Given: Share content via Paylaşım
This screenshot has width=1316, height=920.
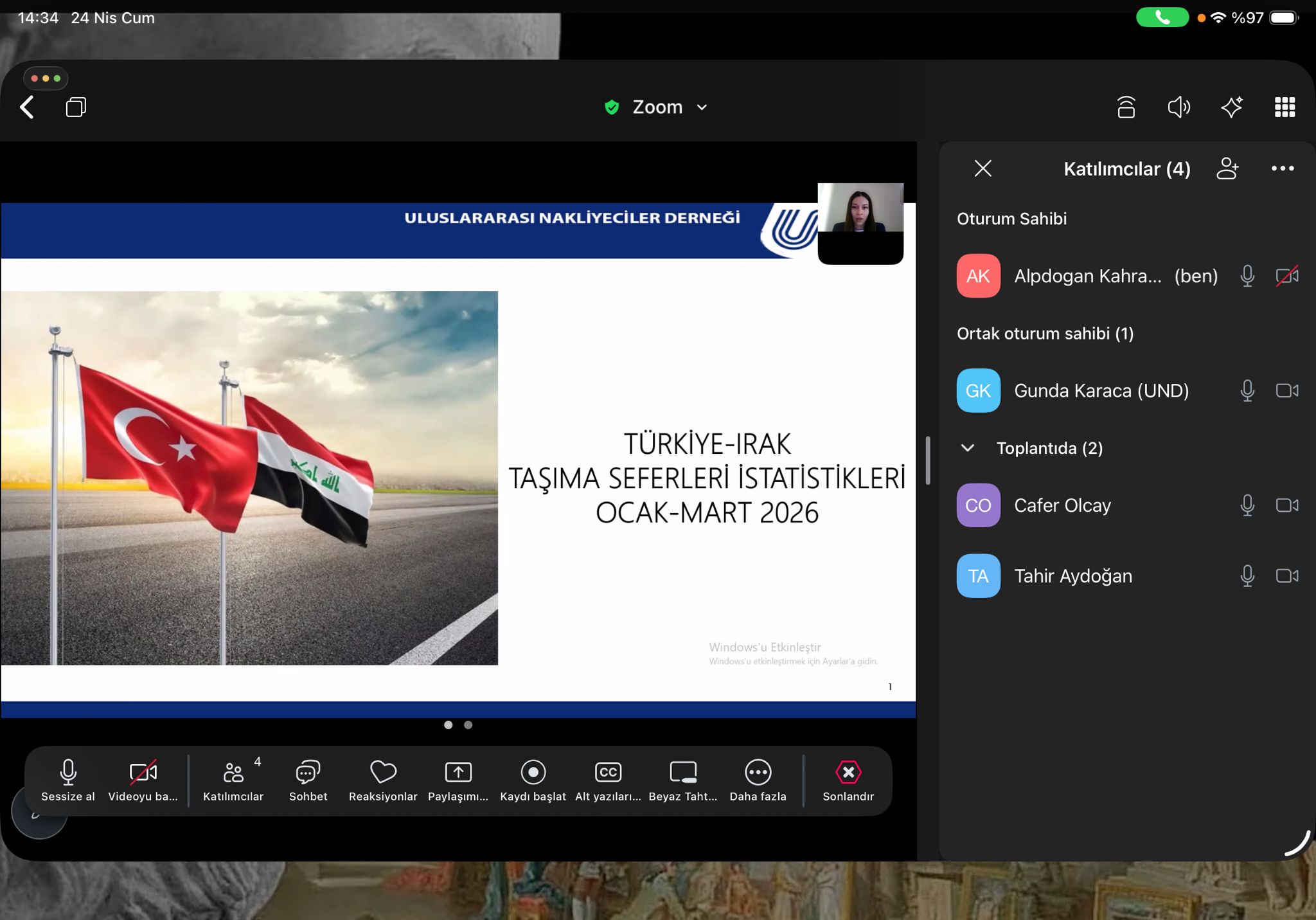Looking at the screenshot, I should tap(458, 780).
